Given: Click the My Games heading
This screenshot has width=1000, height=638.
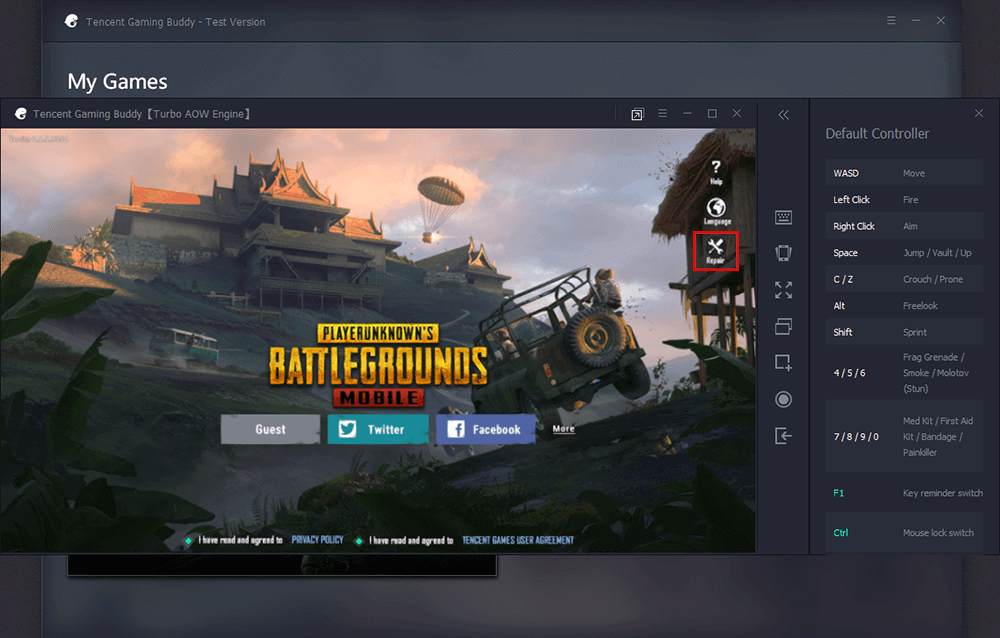Looking at the screenshot, I should [x=117, y=82].
